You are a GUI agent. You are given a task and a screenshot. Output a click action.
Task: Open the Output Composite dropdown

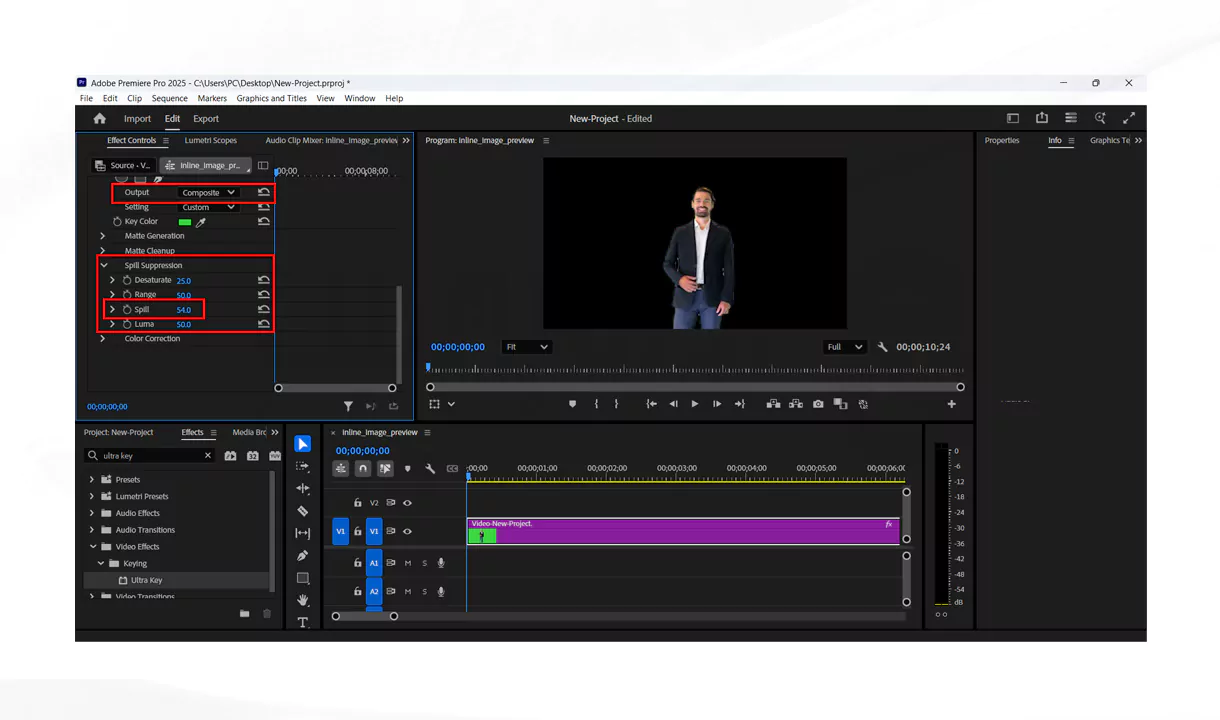(x=208, y=192)
